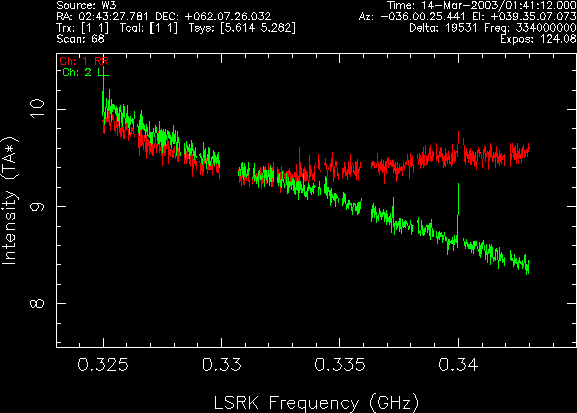Click the 0.335 x-axis tick label
Viewport: 577px width, 413px height.
[340, 365]
